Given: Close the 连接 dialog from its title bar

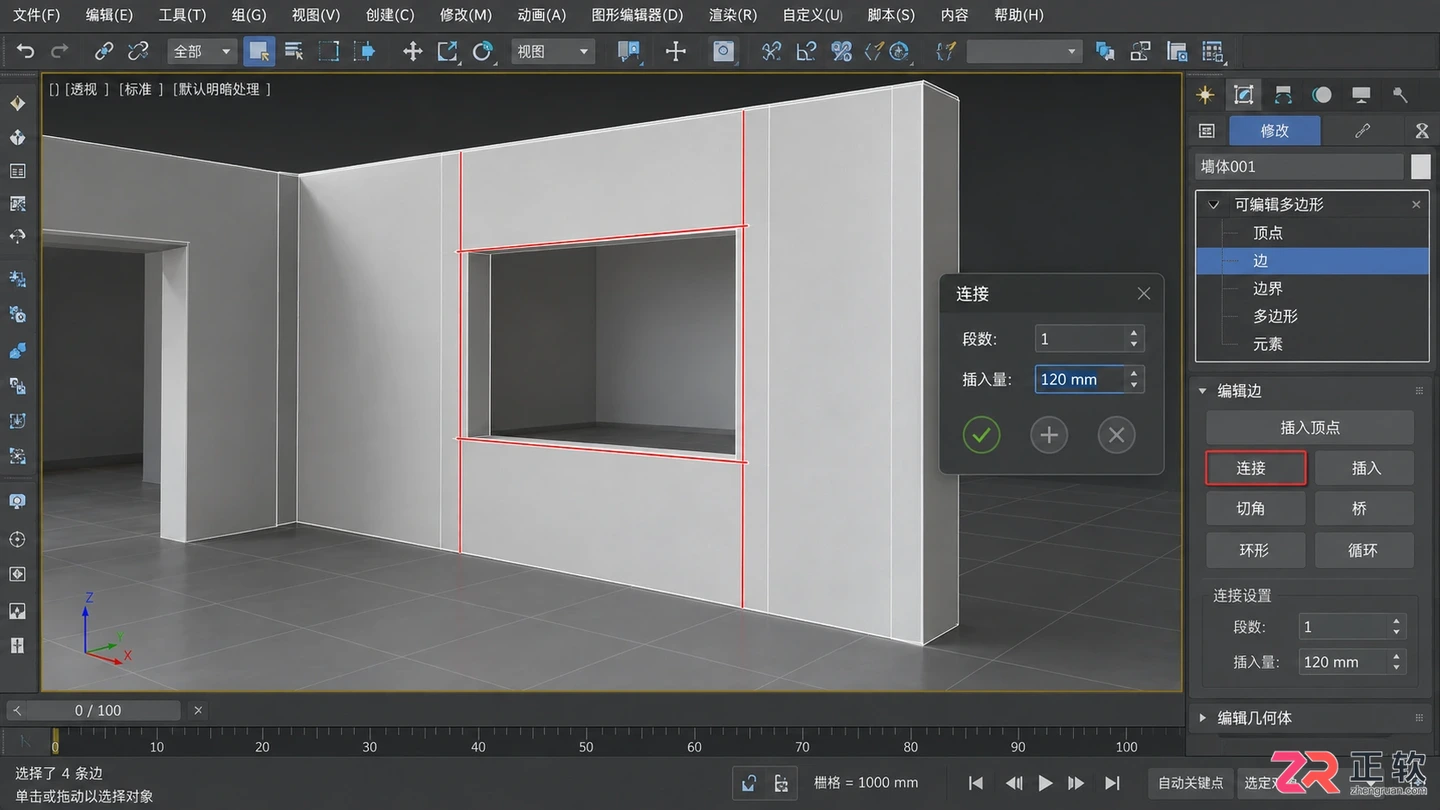Looking at the screenshot, I should [x=1144, y=294].
